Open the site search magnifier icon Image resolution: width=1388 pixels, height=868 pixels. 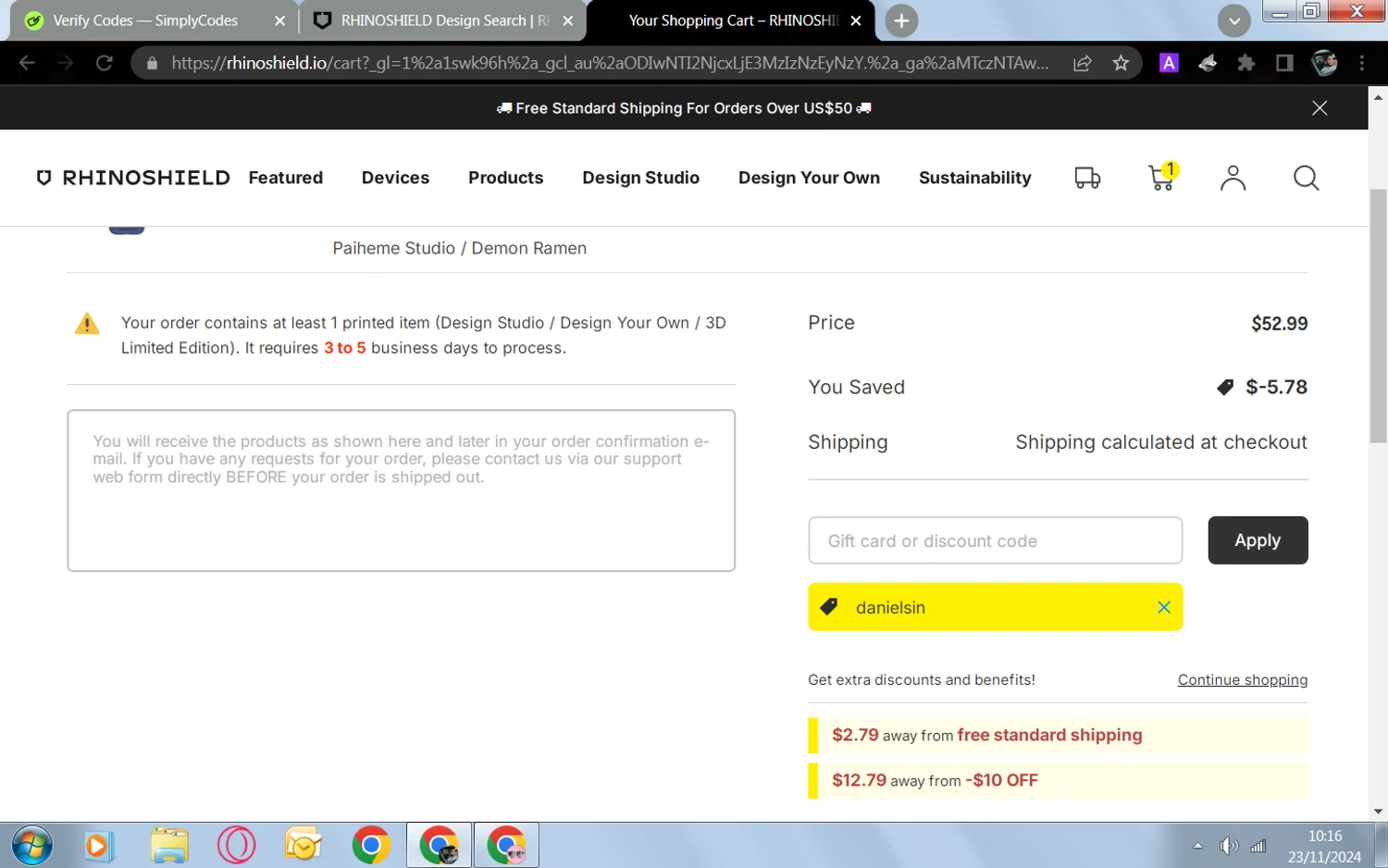point(1306,178)
